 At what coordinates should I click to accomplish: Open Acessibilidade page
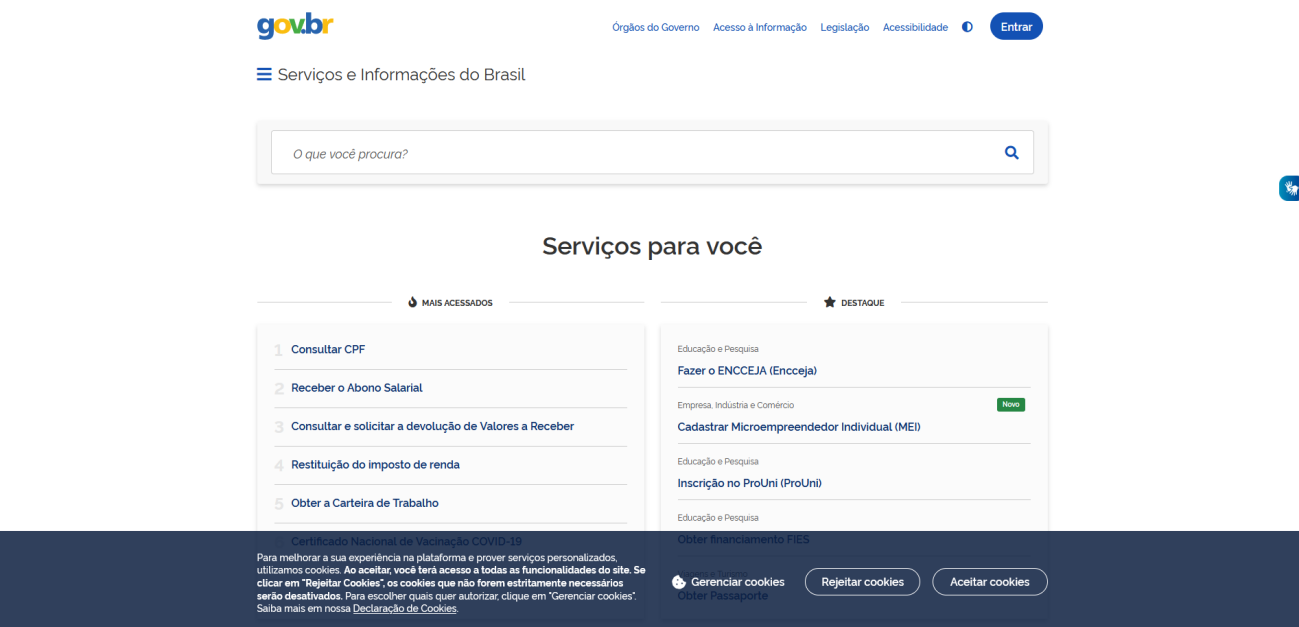914,27
